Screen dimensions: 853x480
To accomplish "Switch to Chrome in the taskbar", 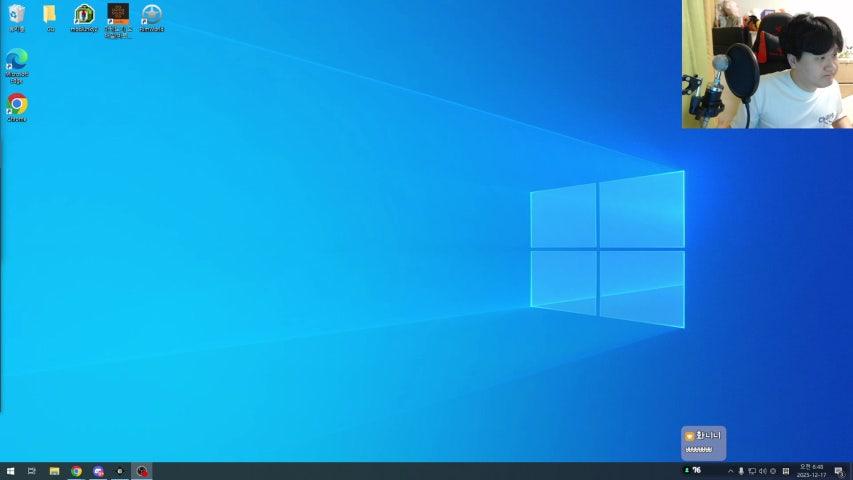I will (x=76, y=471).
